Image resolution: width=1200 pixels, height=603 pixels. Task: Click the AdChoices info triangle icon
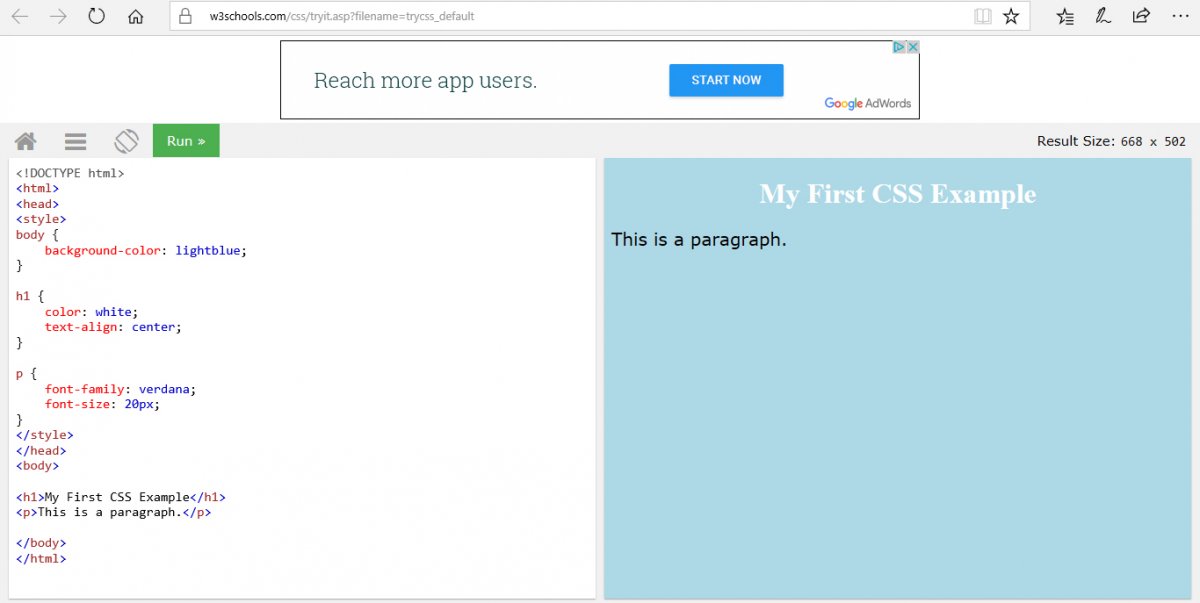pyautogui.click(x=899, y=47)
